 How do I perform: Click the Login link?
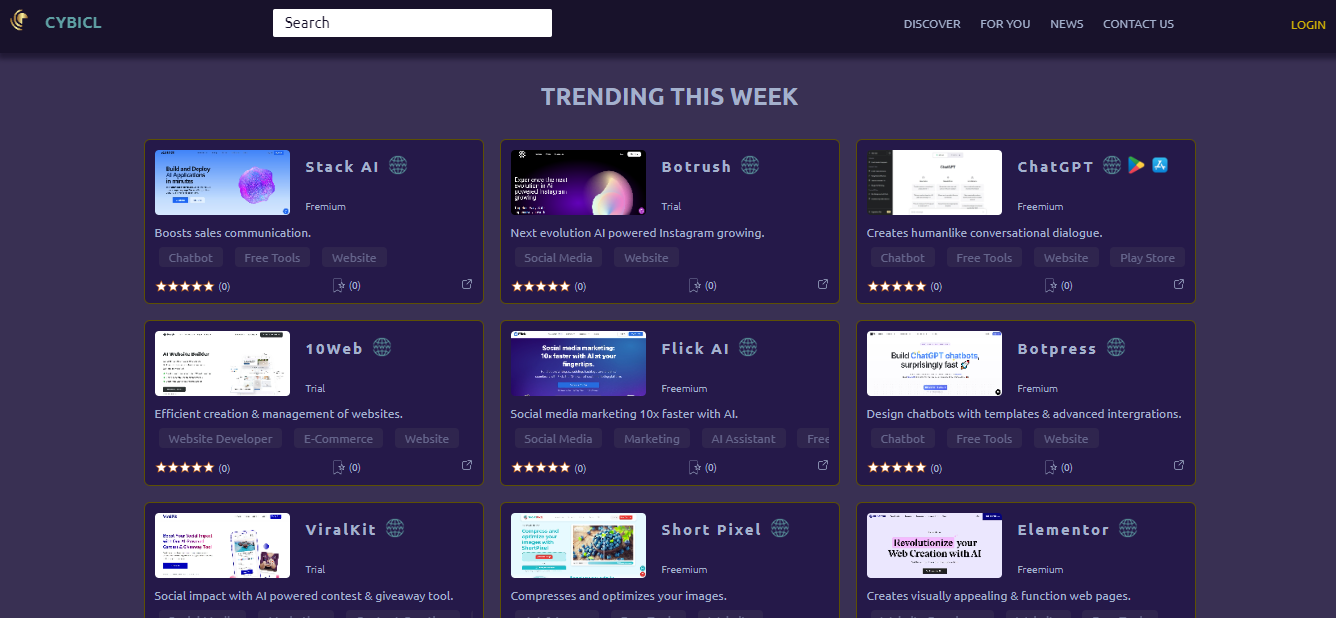point(1308,25)
